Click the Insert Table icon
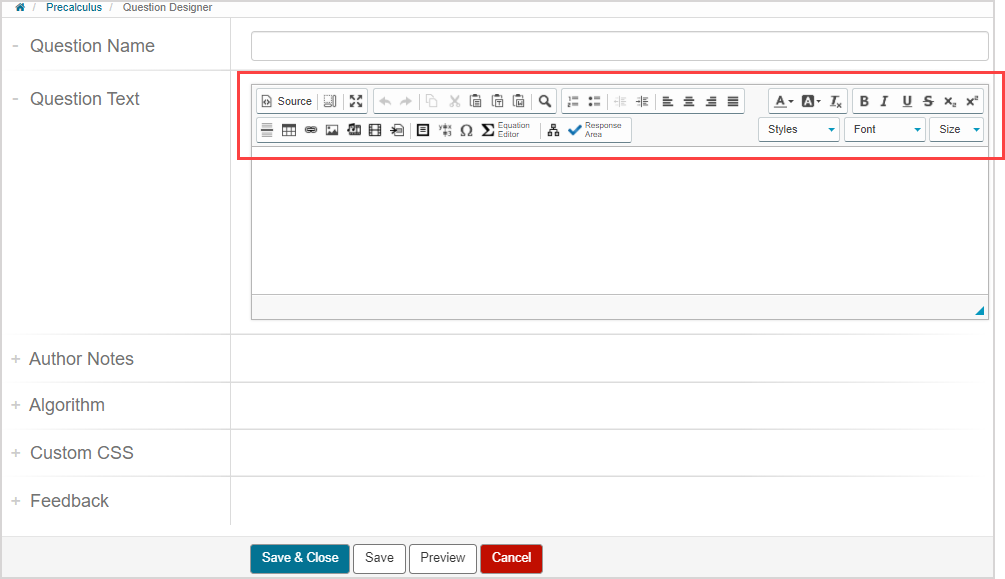This screenshot has width=1005, height=579. tap(288, 130)
